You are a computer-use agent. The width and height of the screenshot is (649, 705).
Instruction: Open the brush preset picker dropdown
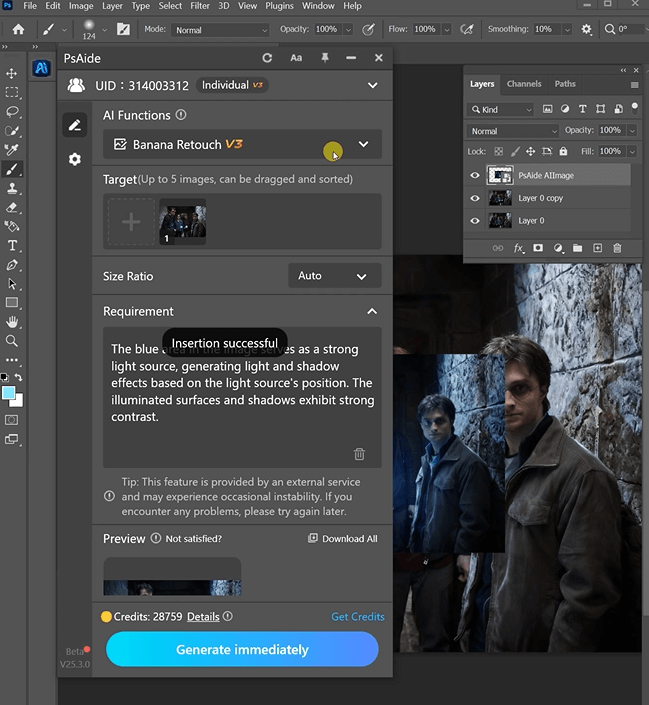click(104, 30)
